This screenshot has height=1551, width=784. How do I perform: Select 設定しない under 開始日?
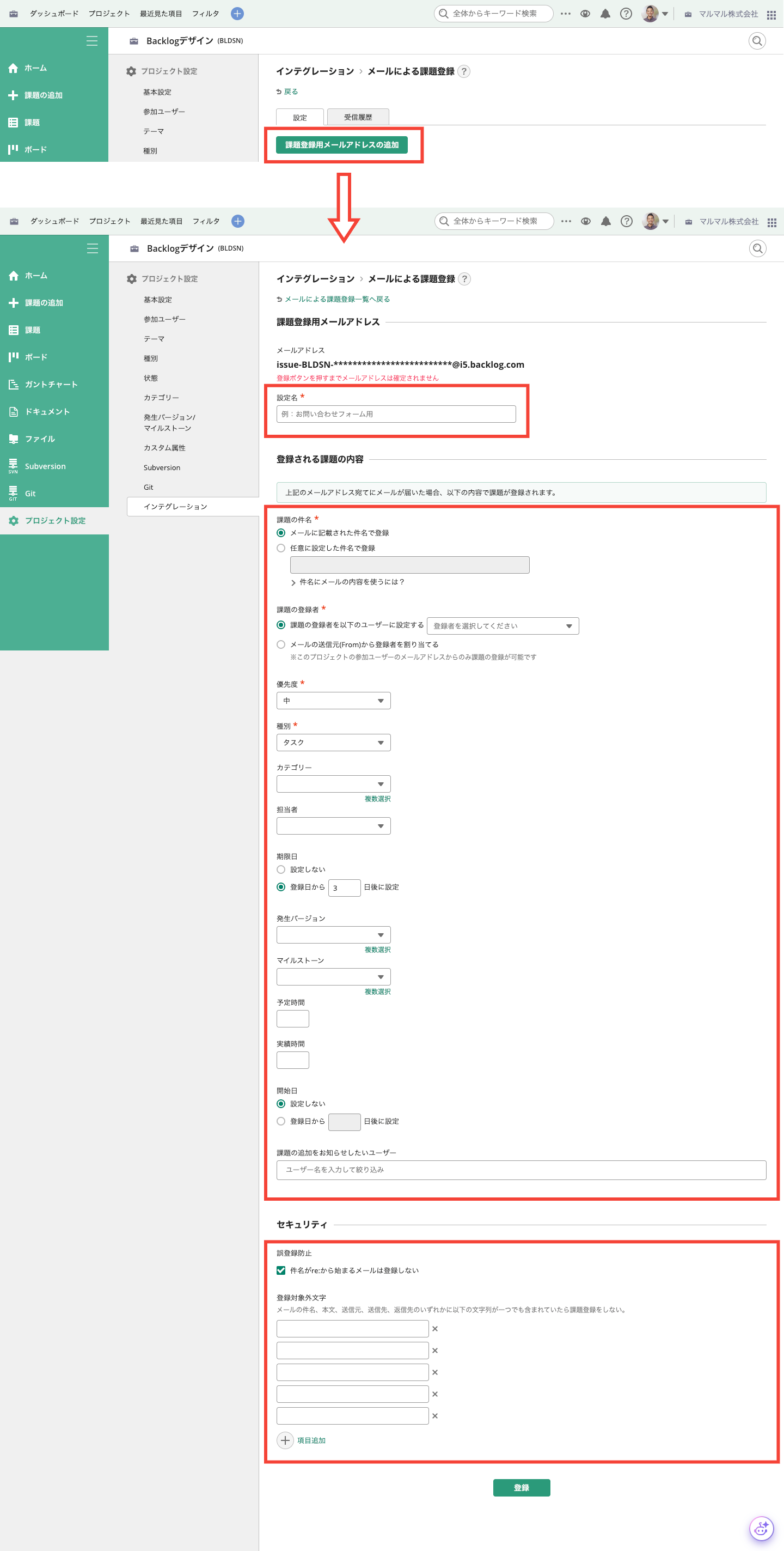point(281,1104)
